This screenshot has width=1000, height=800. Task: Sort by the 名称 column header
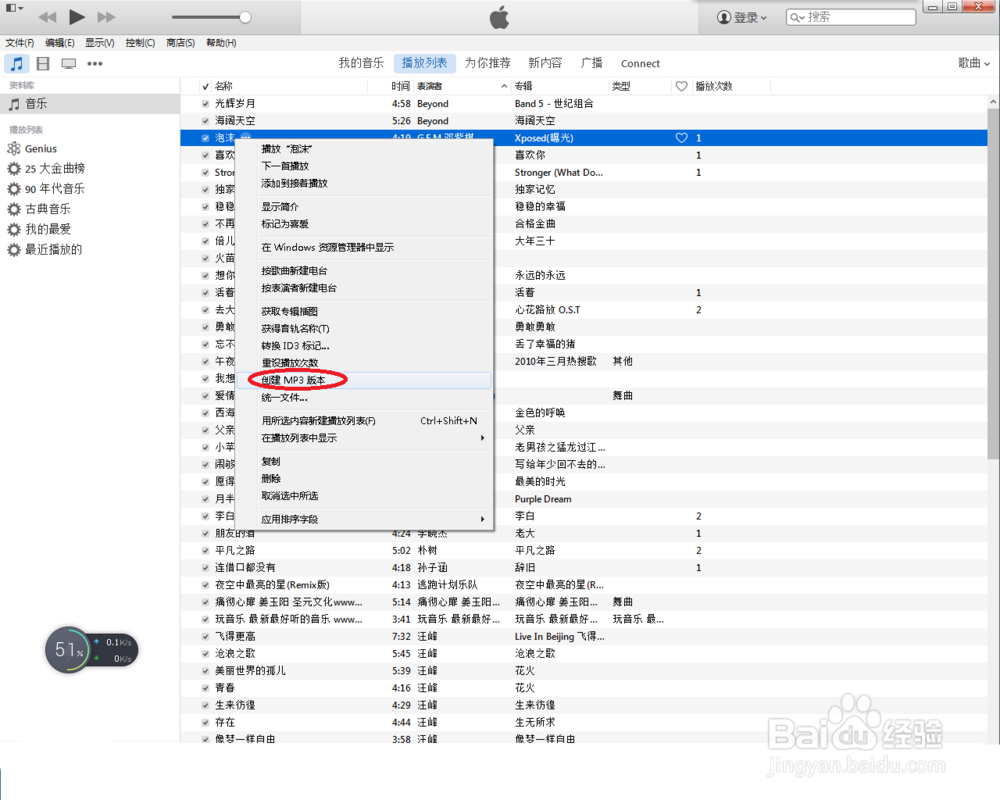point(290,86)
